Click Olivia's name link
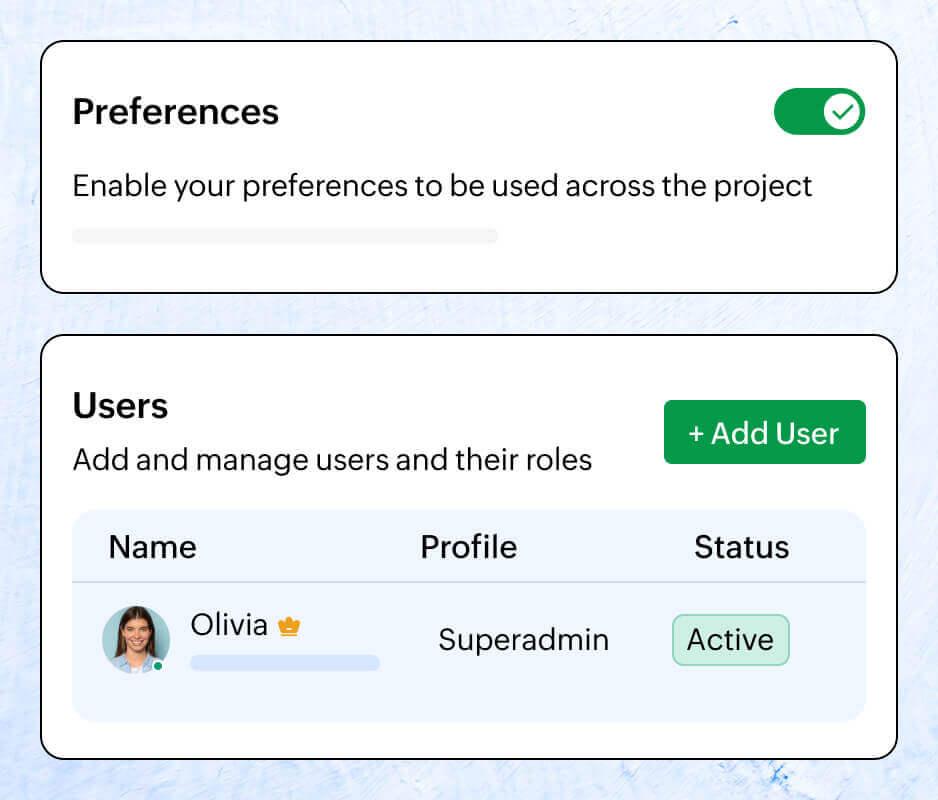938x800 pixels. (227, 624)
